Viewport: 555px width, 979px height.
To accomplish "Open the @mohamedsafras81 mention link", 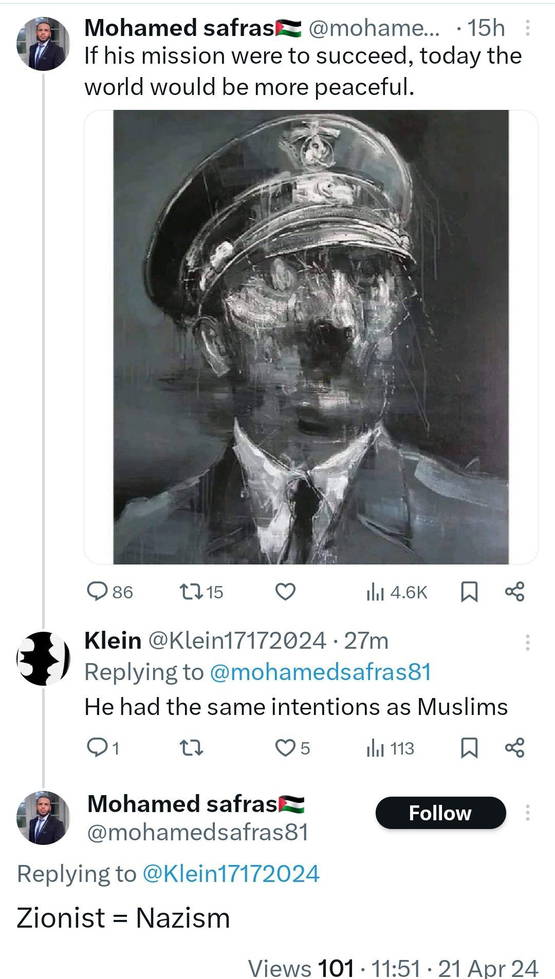I will (322, 672).
